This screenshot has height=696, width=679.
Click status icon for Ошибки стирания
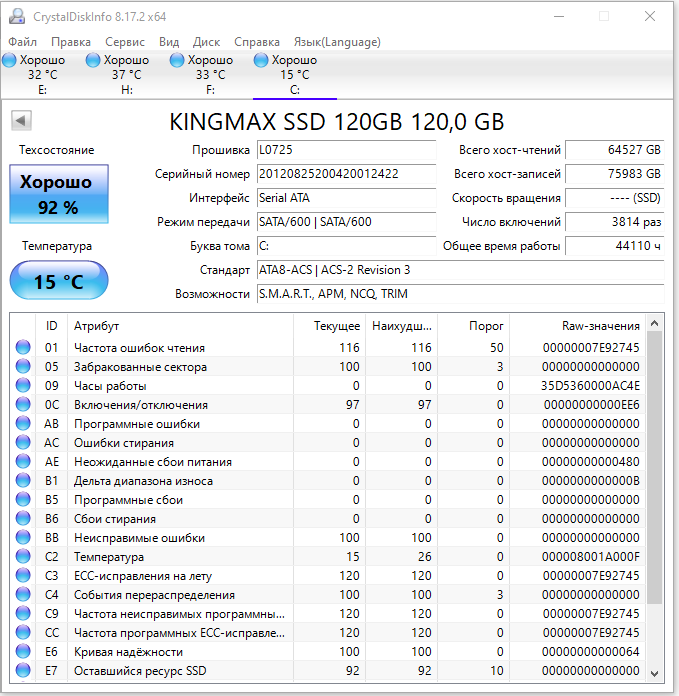pos(23,442)
